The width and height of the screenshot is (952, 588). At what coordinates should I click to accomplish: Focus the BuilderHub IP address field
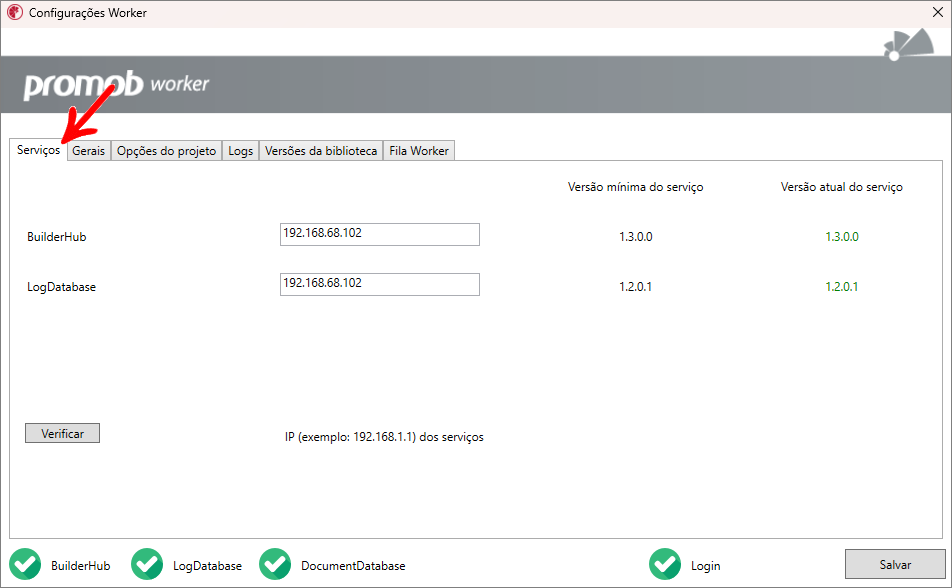tap(379, 234)
